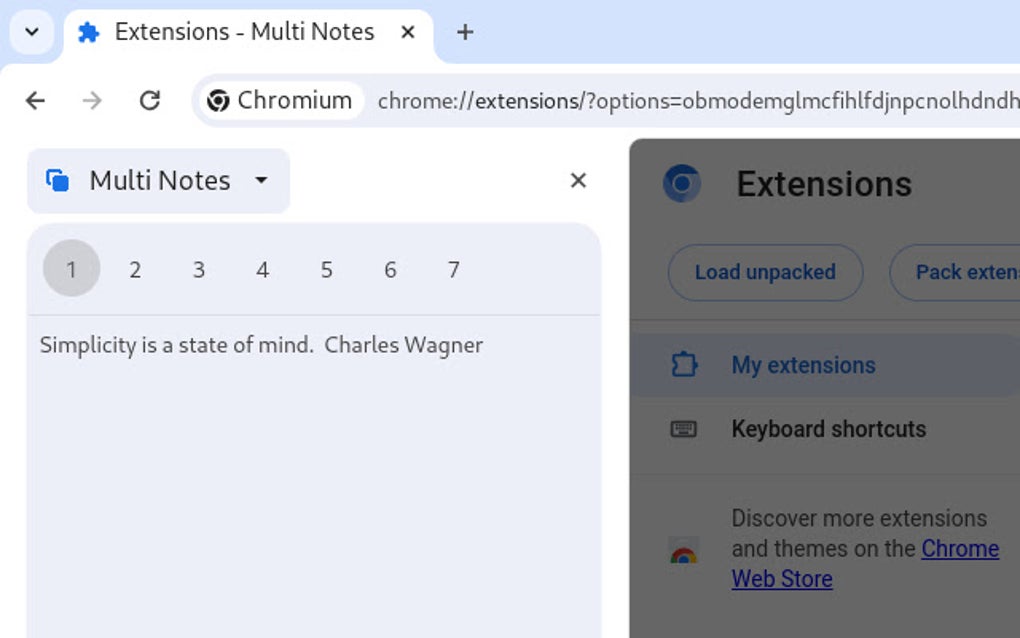
Task: Select note tab 7
Action: (x=453, y=269)
